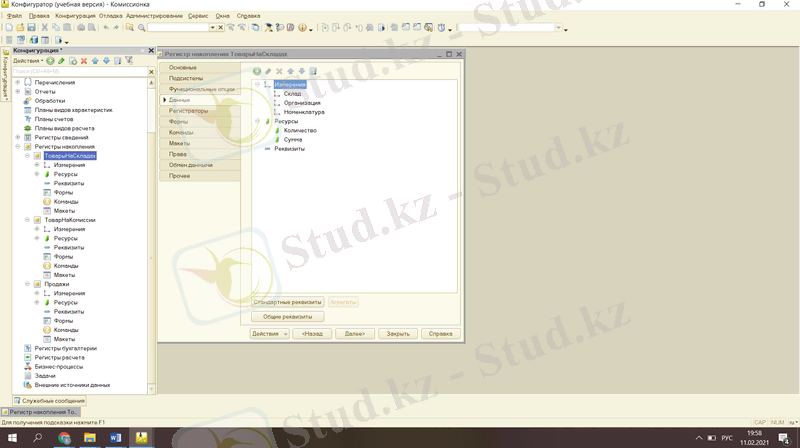The height and width of the screenshot is (448, 800).
Task: Select Количество resource in register tree
Action: click(300, 131)
